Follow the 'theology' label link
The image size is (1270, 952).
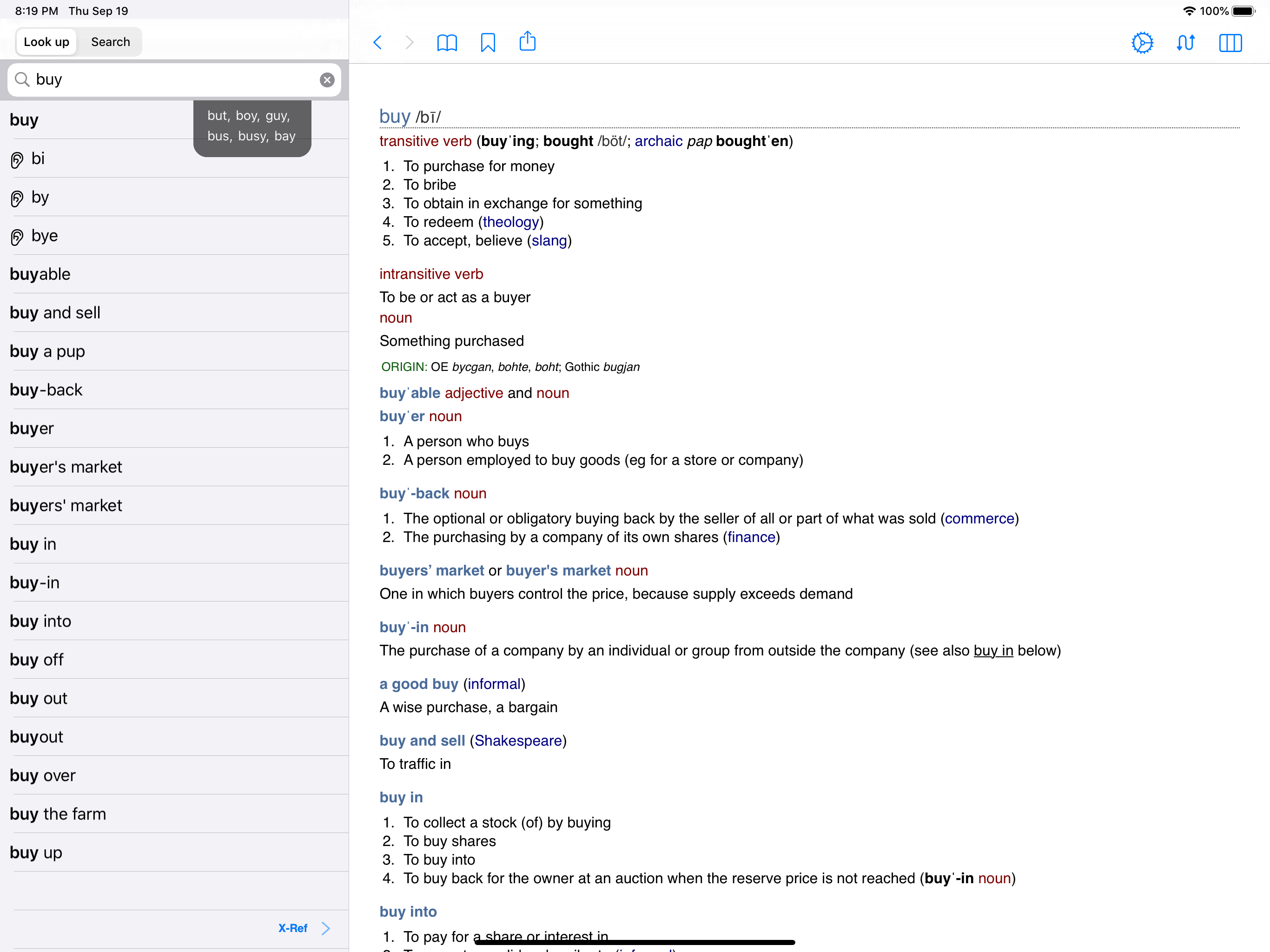point(510,222)
